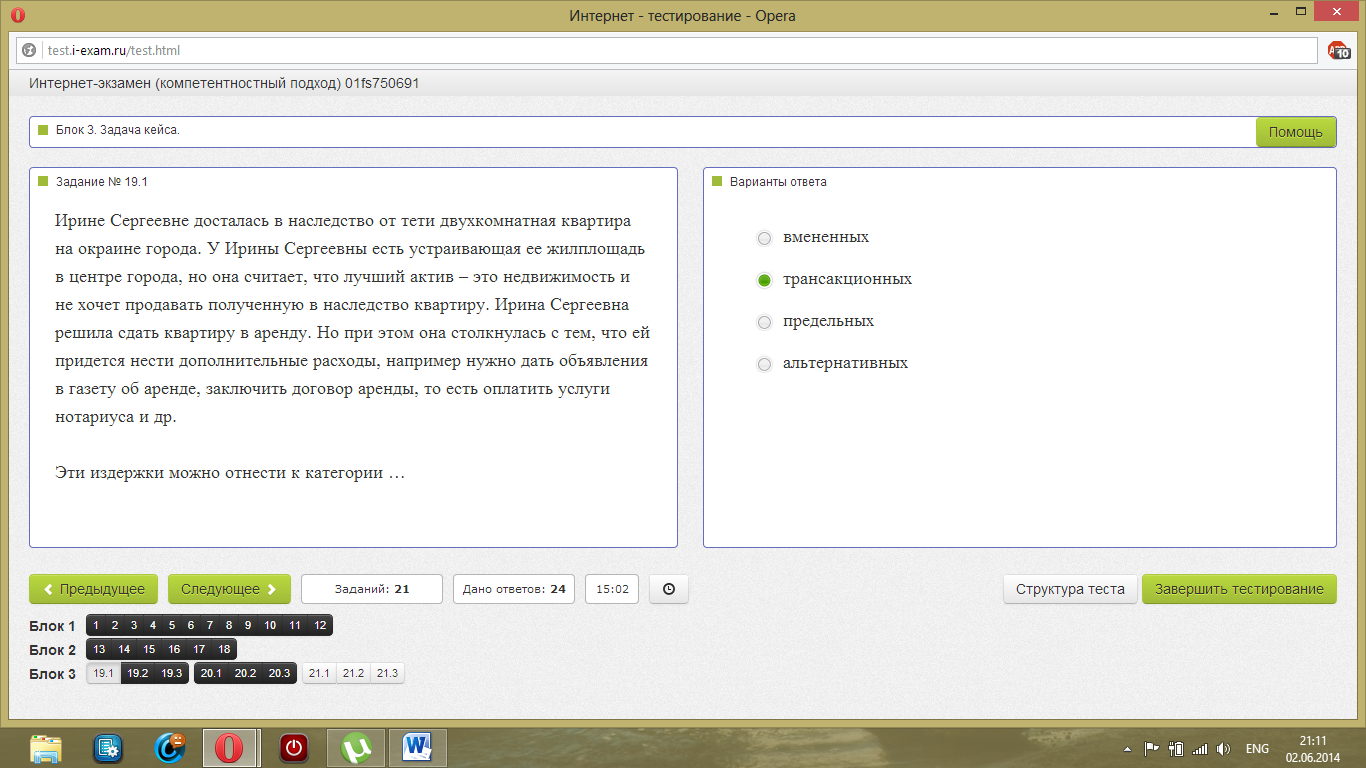Screen dimensions: 1366x768
Task: Click the Заданий: 21 counter
Action: (x=372, y=589)
